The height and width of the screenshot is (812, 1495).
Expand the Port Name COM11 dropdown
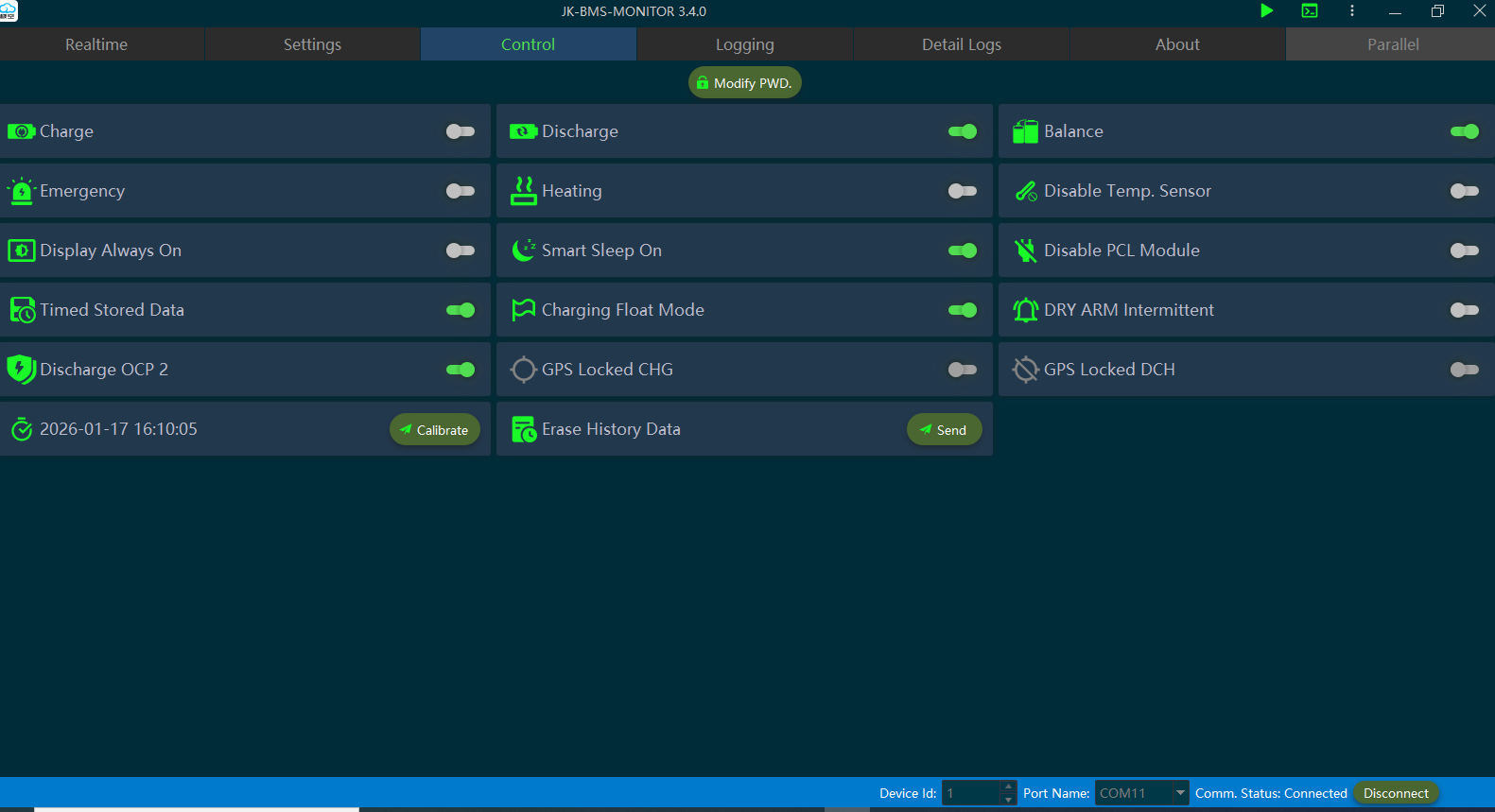click(1179, 793)
